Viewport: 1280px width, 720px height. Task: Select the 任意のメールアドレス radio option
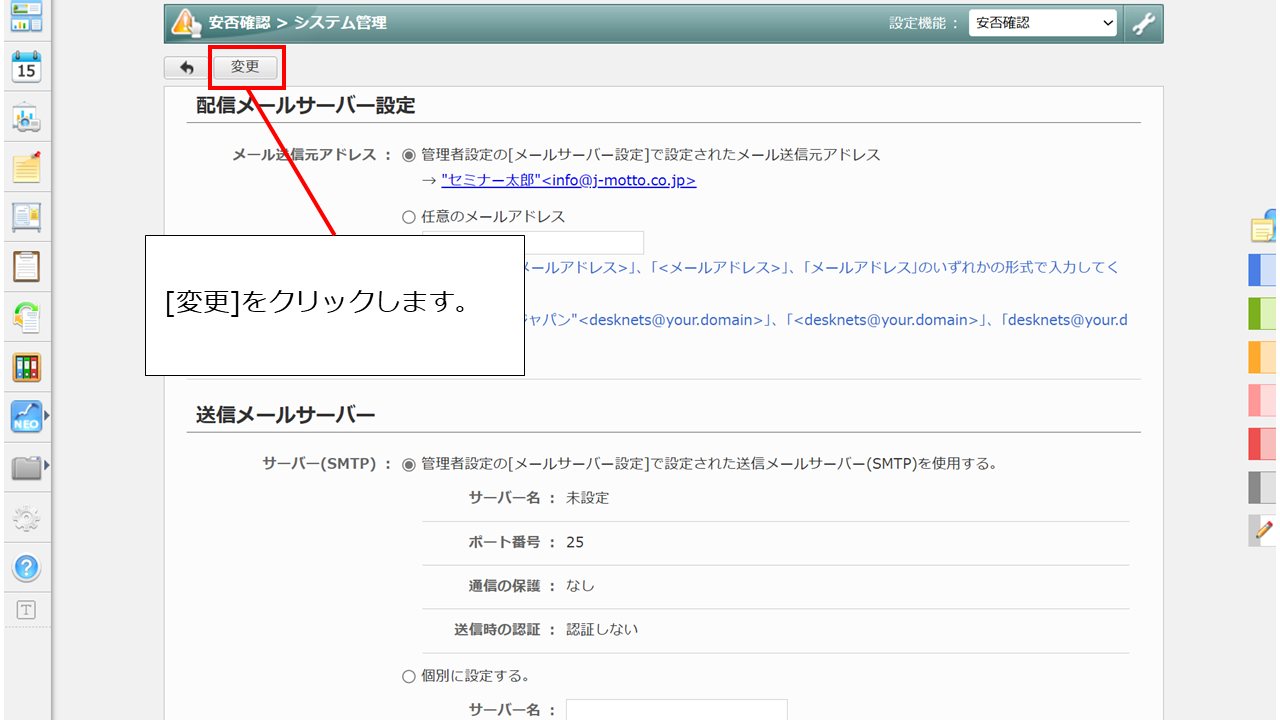coord(408,217)
